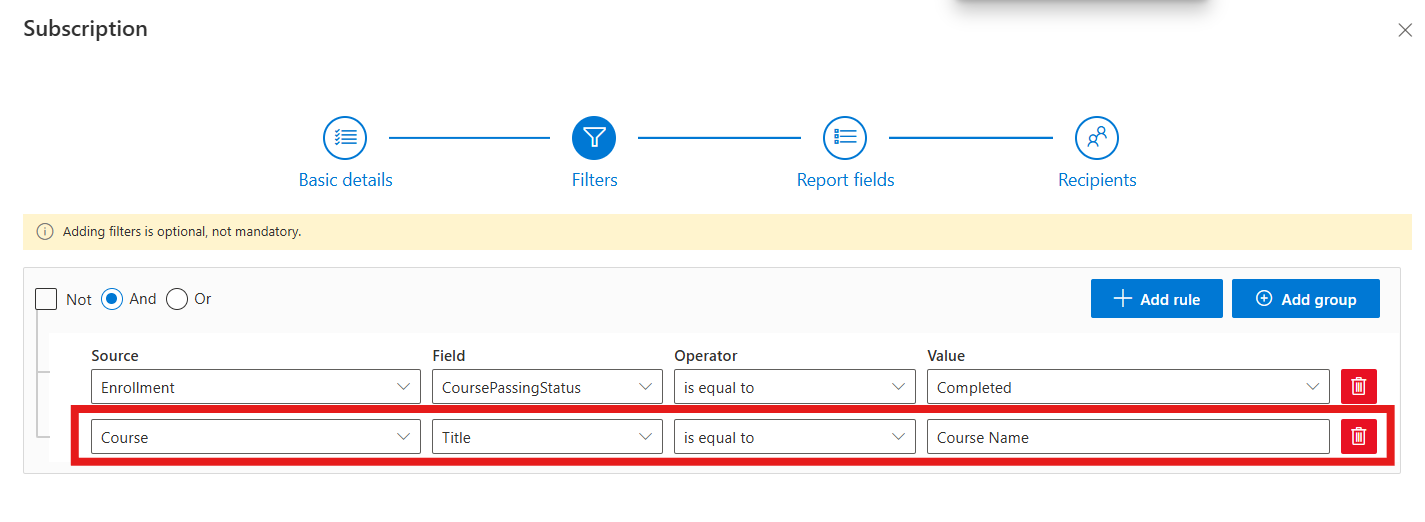Click the Recipients people step icon
Screen dimensions: 1425x522
(x=1097, y=138)
